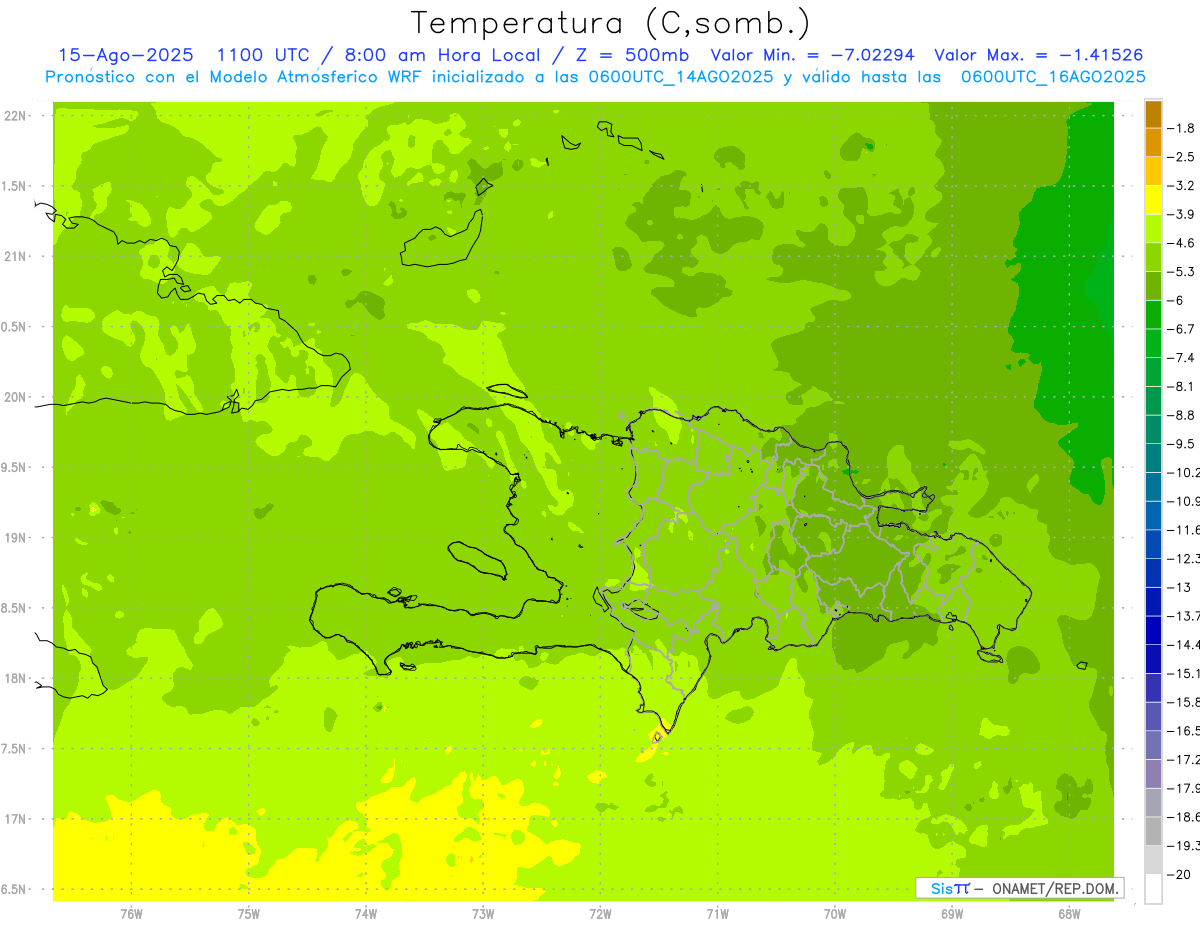Click the '75W' longitude axis label
This screenshot has width=1200, height=927.
249,913
